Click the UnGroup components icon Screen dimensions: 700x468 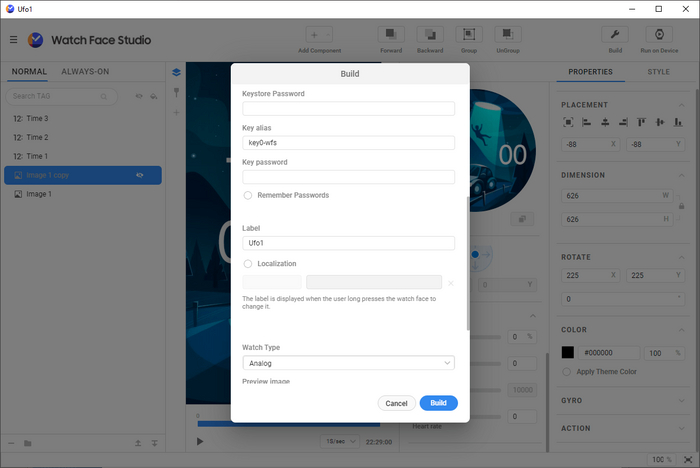[x=508, y=35]
